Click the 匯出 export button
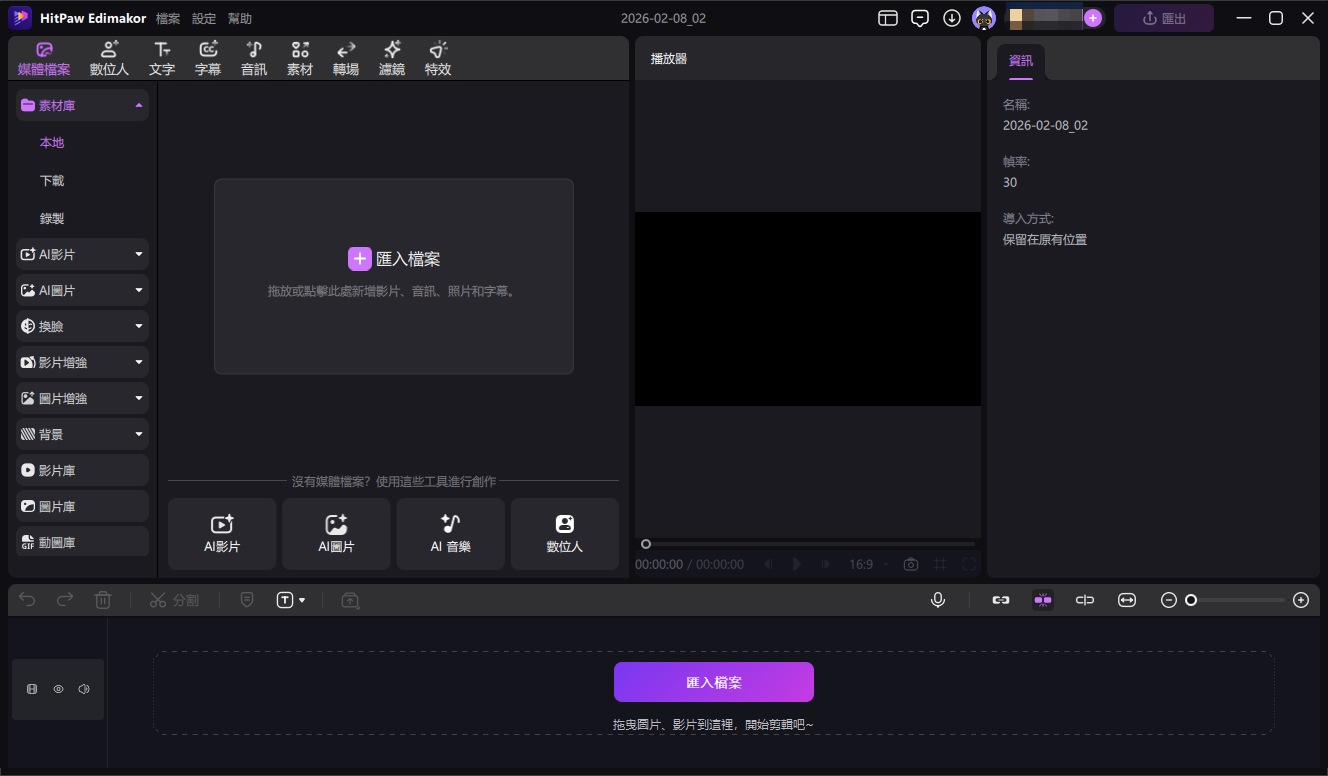The image size is (1328, 776). [1163, 17]
